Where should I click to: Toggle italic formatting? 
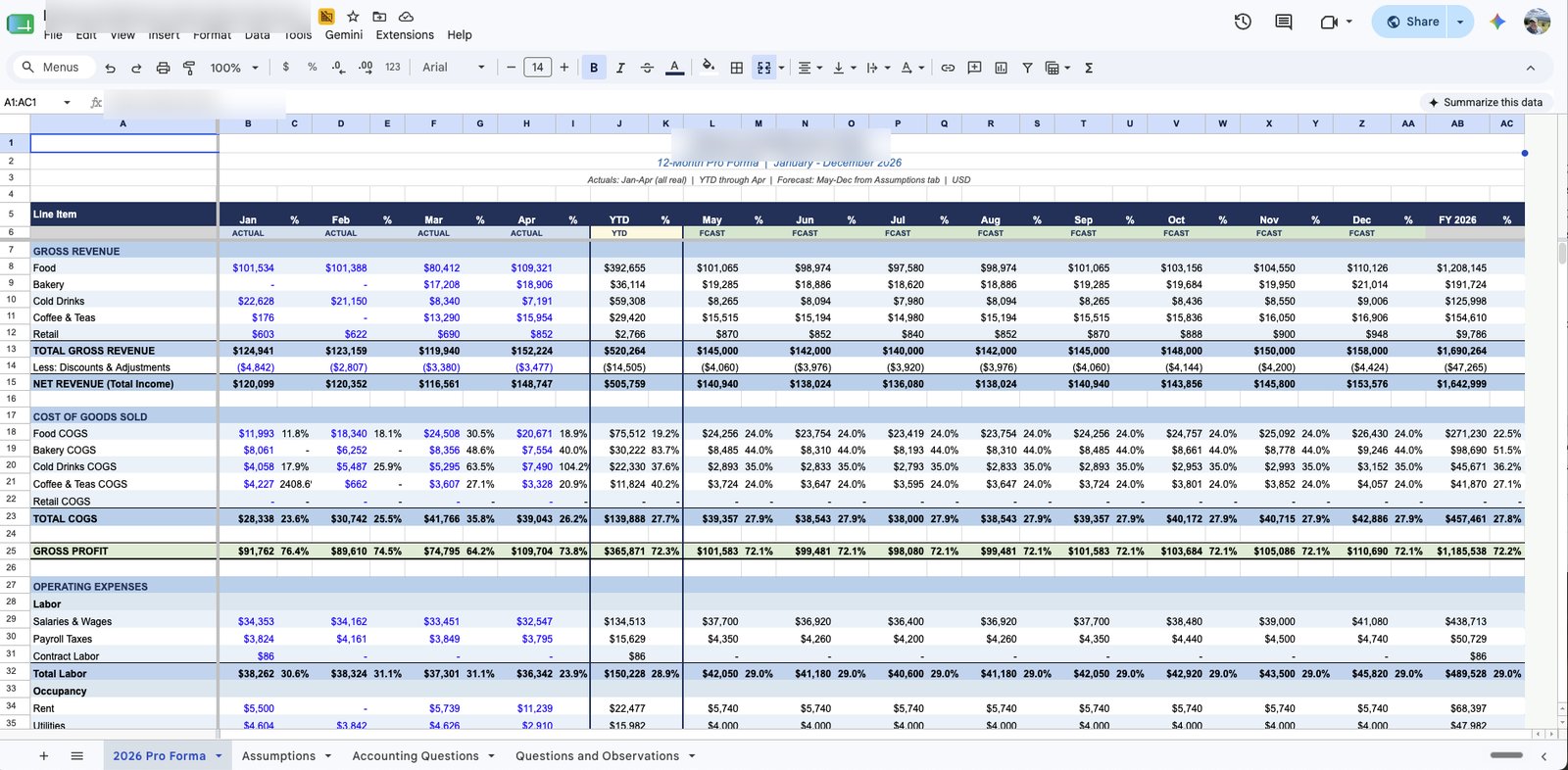(620, 68)
